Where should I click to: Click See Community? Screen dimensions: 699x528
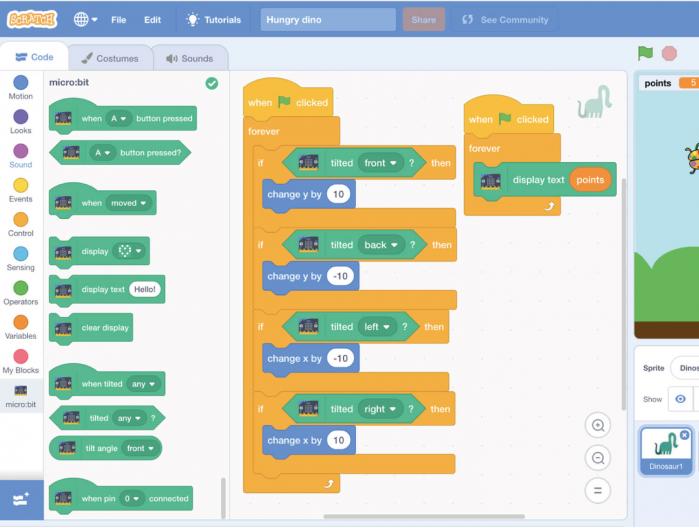(x=506, y=20)
